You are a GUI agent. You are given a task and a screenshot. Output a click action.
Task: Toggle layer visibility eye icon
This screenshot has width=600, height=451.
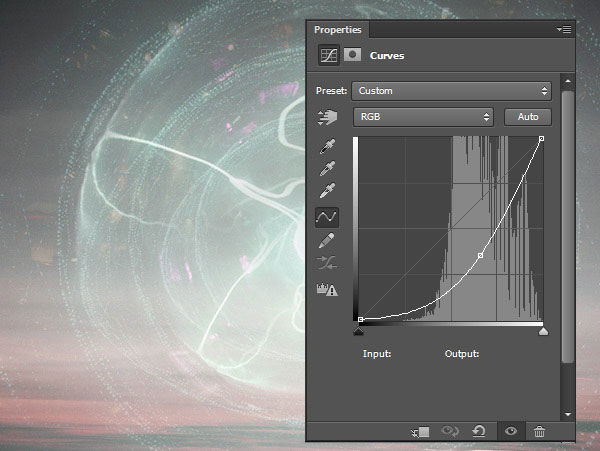pyautogui.click(x=510, y=431)
